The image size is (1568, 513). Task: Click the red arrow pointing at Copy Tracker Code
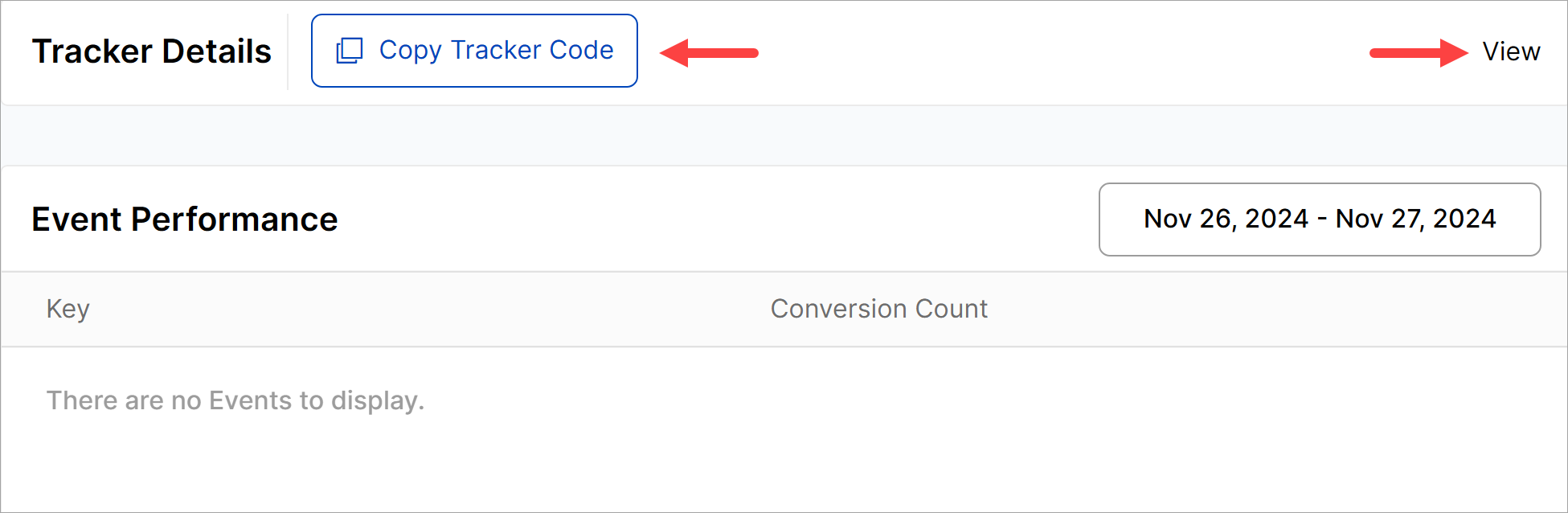(x=709, y=53)
